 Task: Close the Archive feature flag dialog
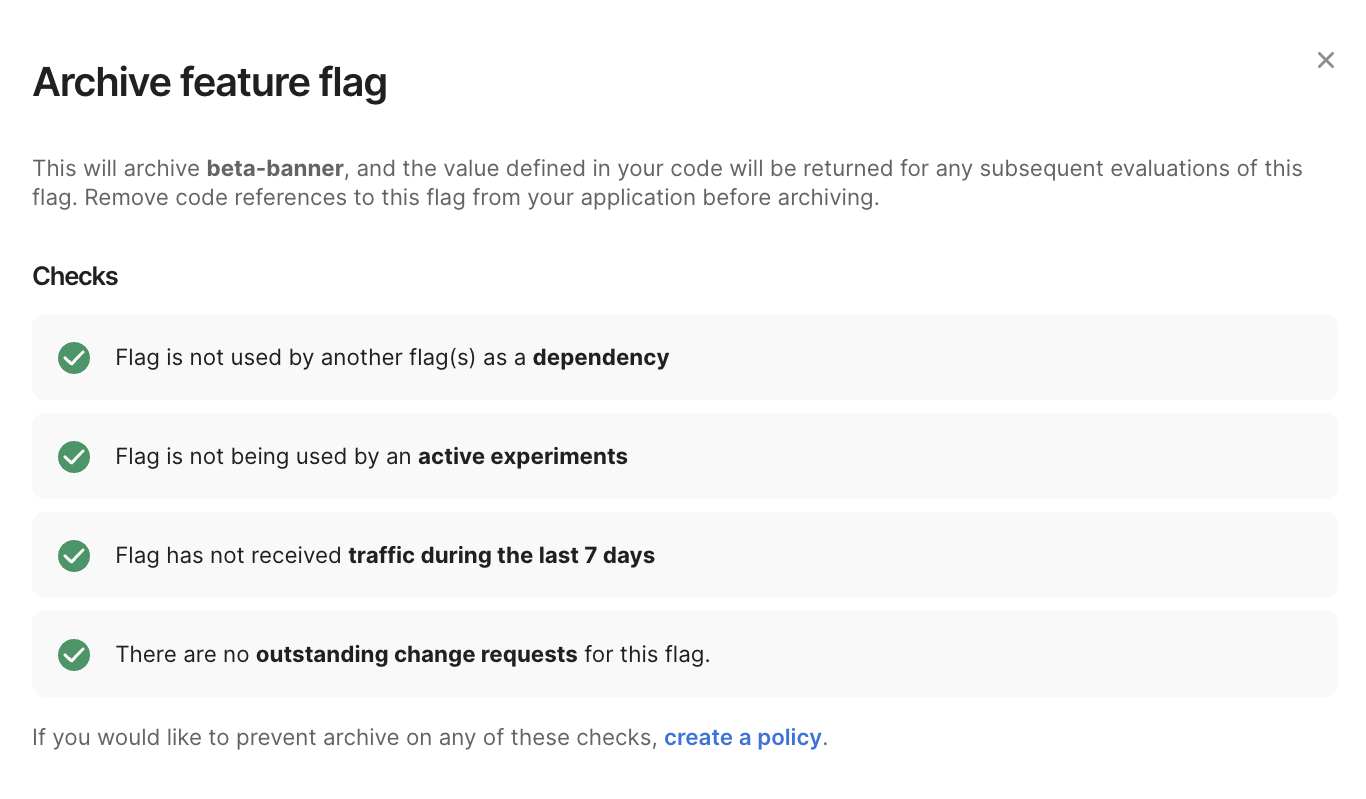pos(1325,60)
